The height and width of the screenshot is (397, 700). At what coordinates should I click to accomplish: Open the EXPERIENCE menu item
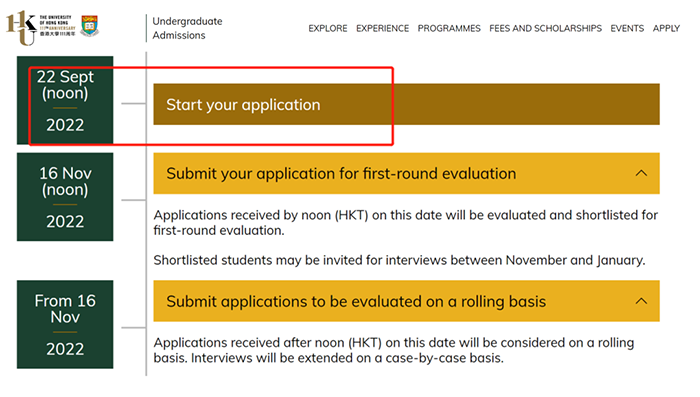[382, 28]
